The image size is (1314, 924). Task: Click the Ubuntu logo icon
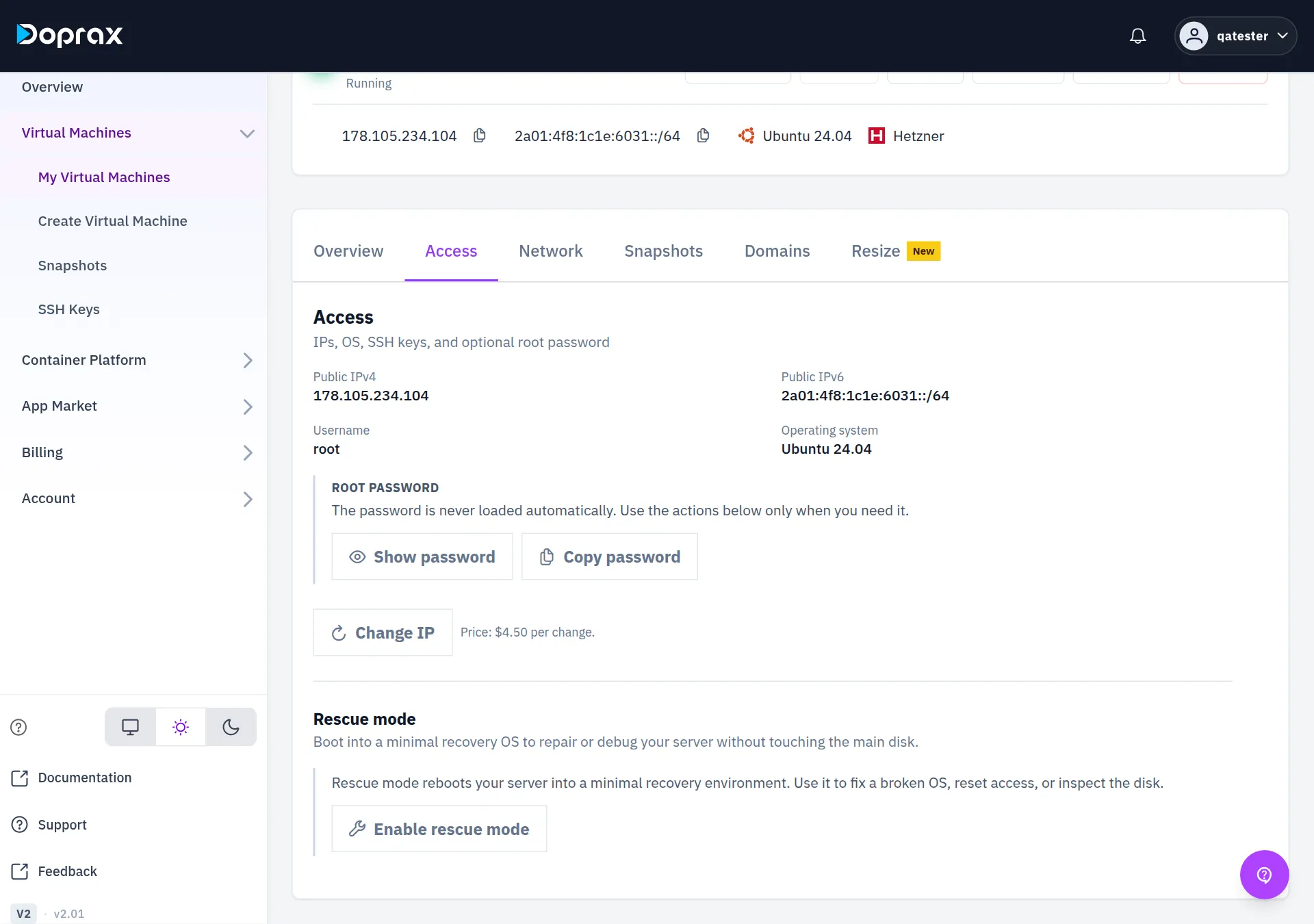pos(746,136)
